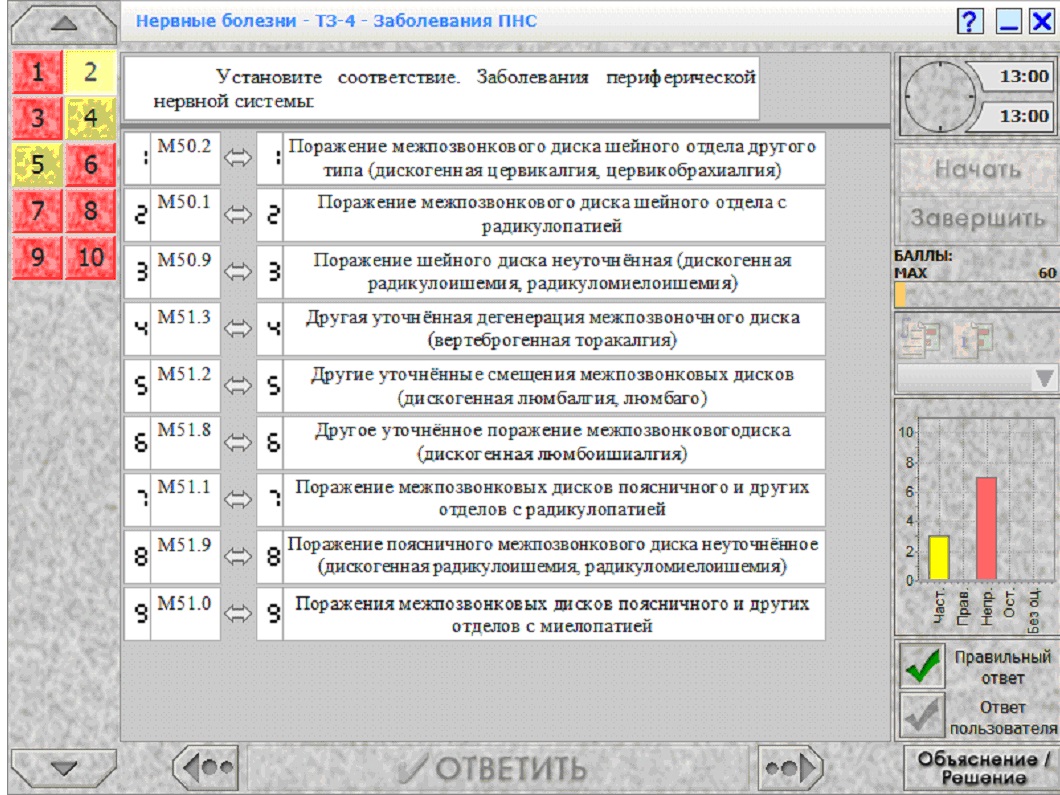This screenshot has height=795, width=1060.
Task: Click the 'Завершить' button
Action: 978,218
